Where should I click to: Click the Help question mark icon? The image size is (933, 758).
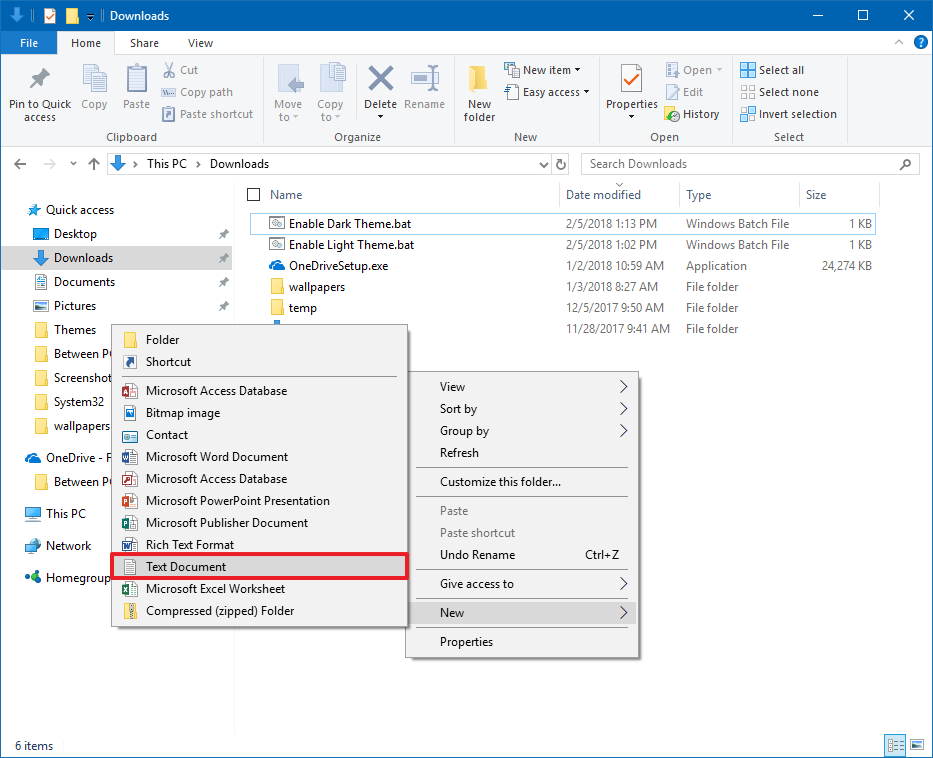click(921, 42)
